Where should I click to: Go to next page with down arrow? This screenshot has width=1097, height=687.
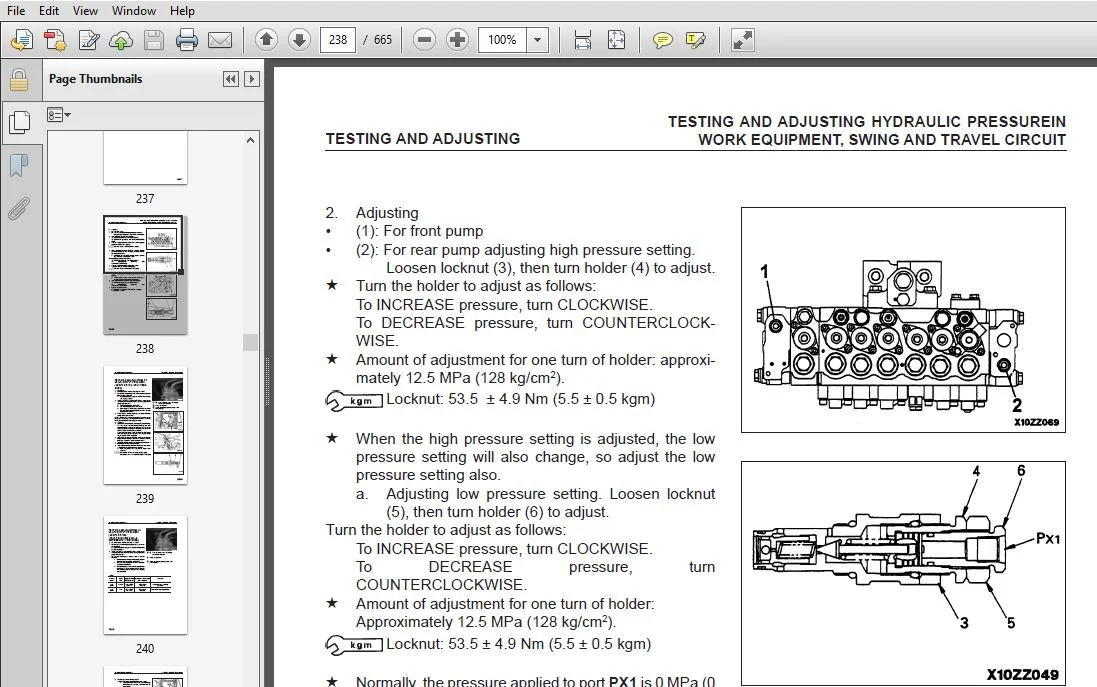(x=299, y=40)
